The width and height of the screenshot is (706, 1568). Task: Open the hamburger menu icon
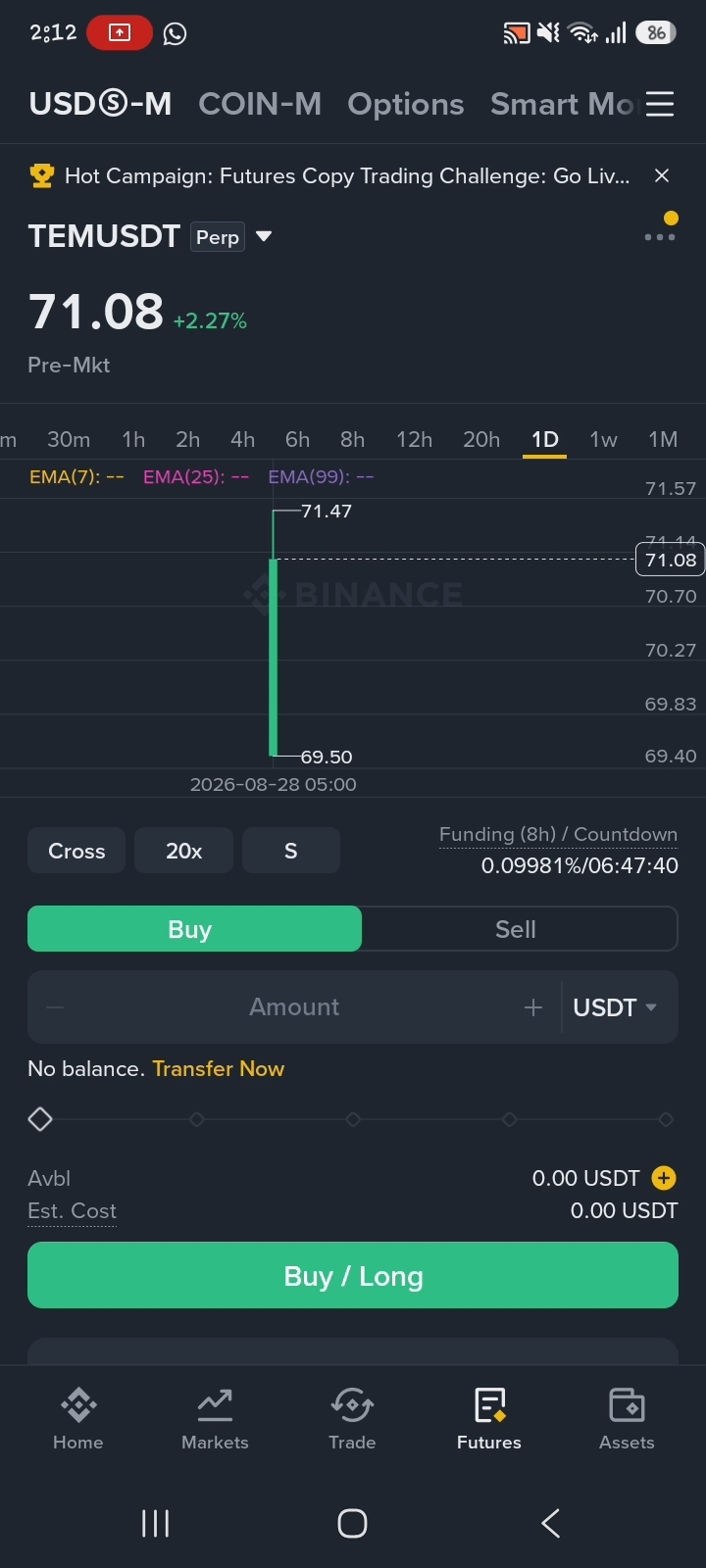pos(660,104)
